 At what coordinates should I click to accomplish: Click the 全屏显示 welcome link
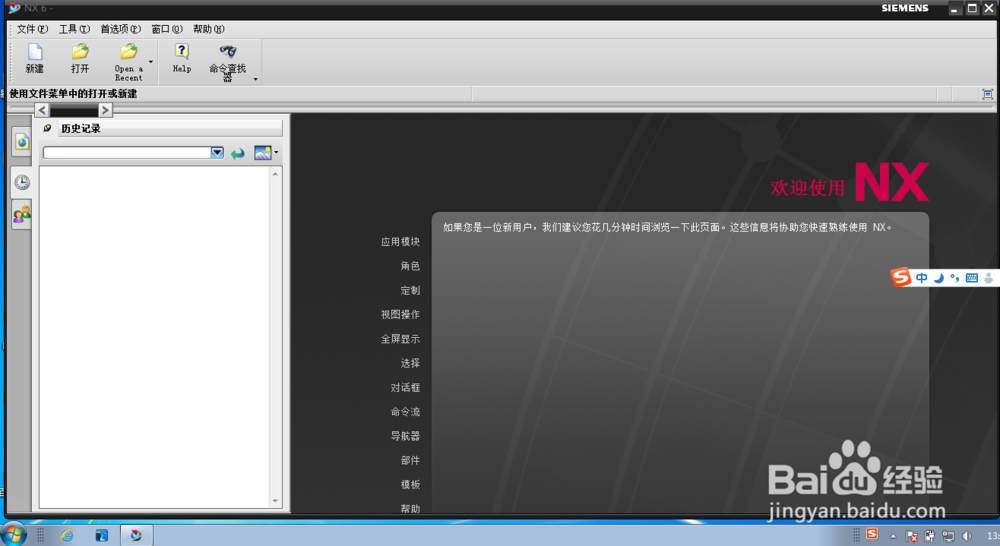(401, 339)
